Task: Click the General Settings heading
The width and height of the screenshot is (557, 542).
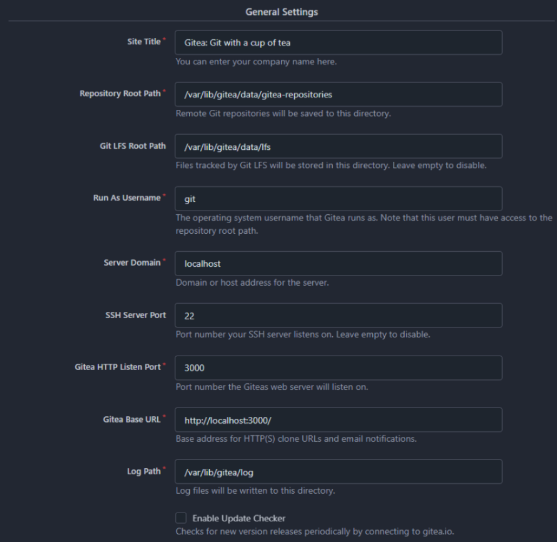Action: [x=282, y=12]
